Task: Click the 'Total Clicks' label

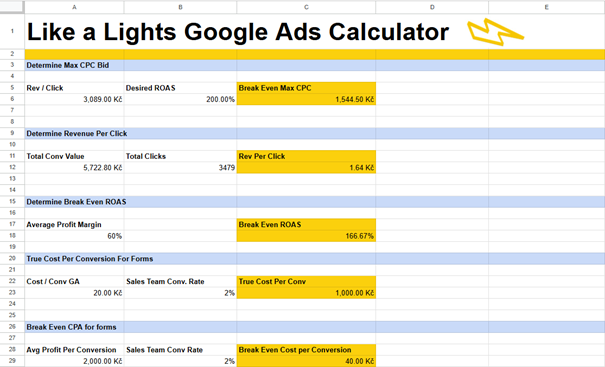Action: click(145, 156)
